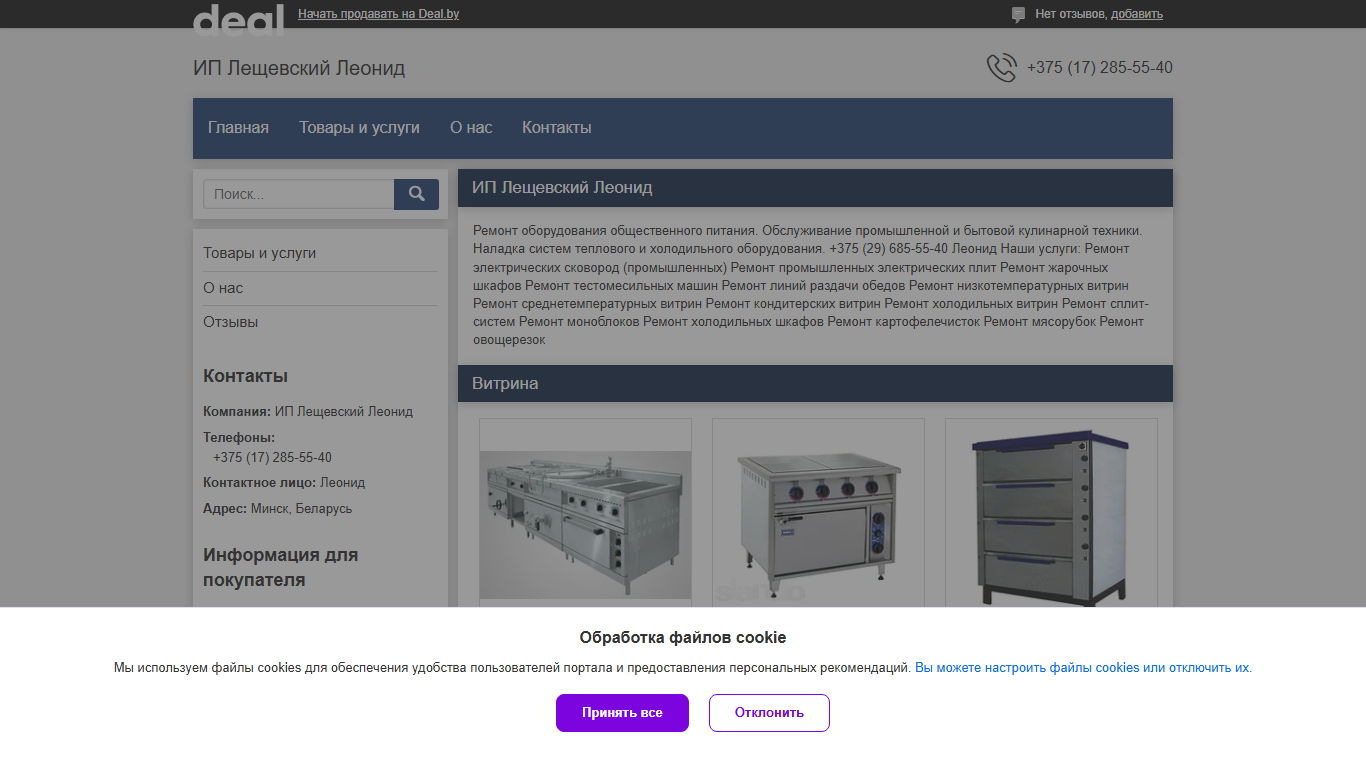
Task: Select 'О нас' in the top navigation bar
Action: pyautogui.click(x=471, y=128)
